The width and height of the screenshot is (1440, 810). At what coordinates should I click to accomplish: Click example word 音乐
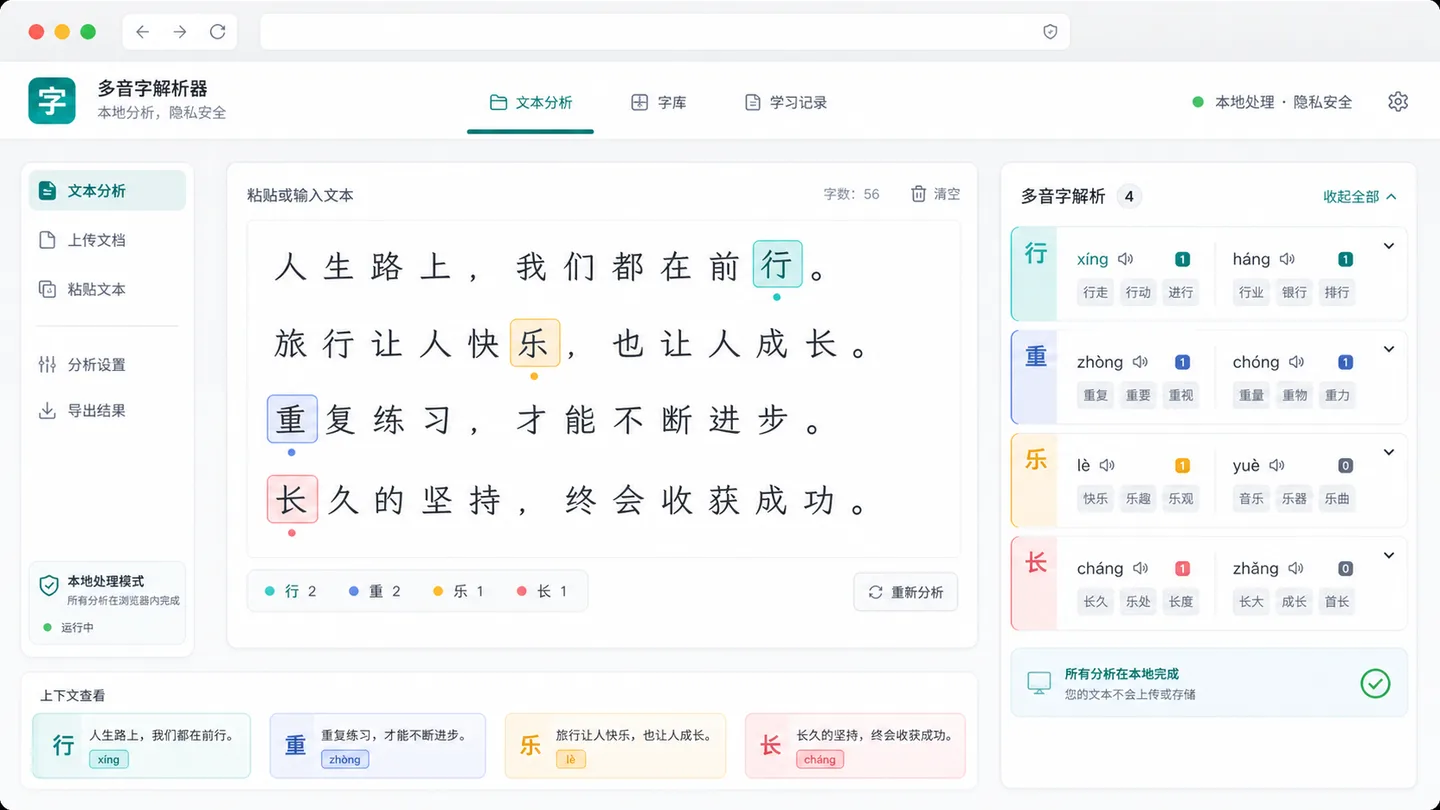1251,498
